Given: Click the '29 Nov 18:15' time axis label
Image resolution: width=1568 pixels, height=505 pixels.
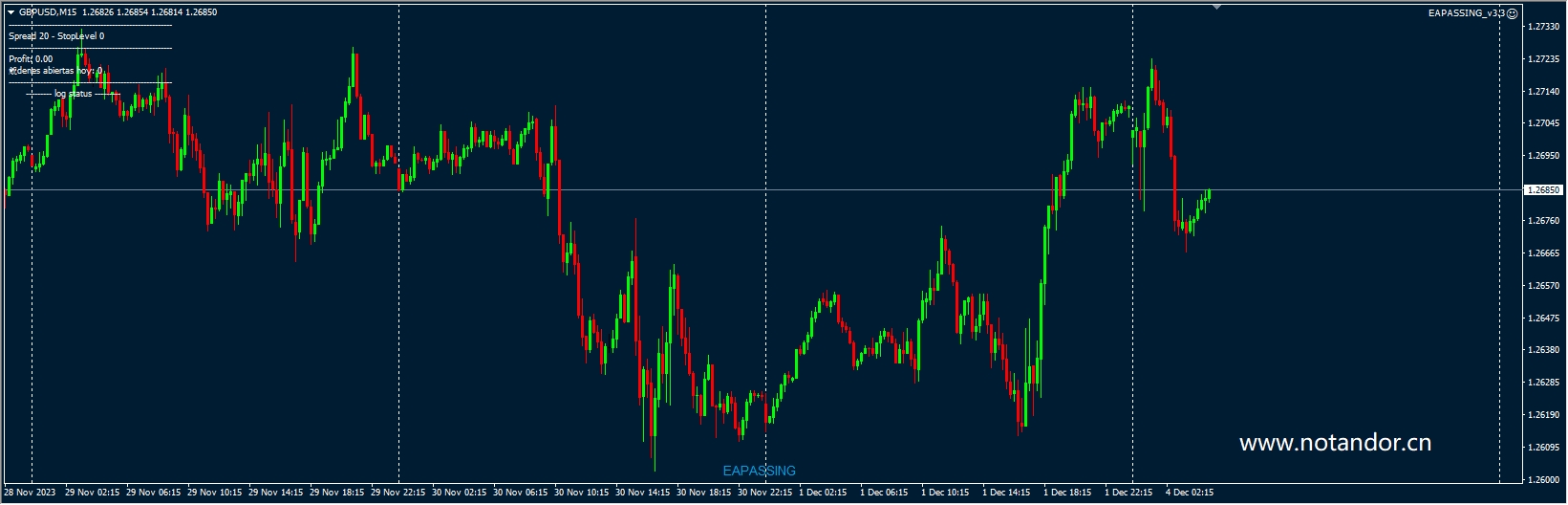Looking at the screenshot, I should click(x=337, y=494).
